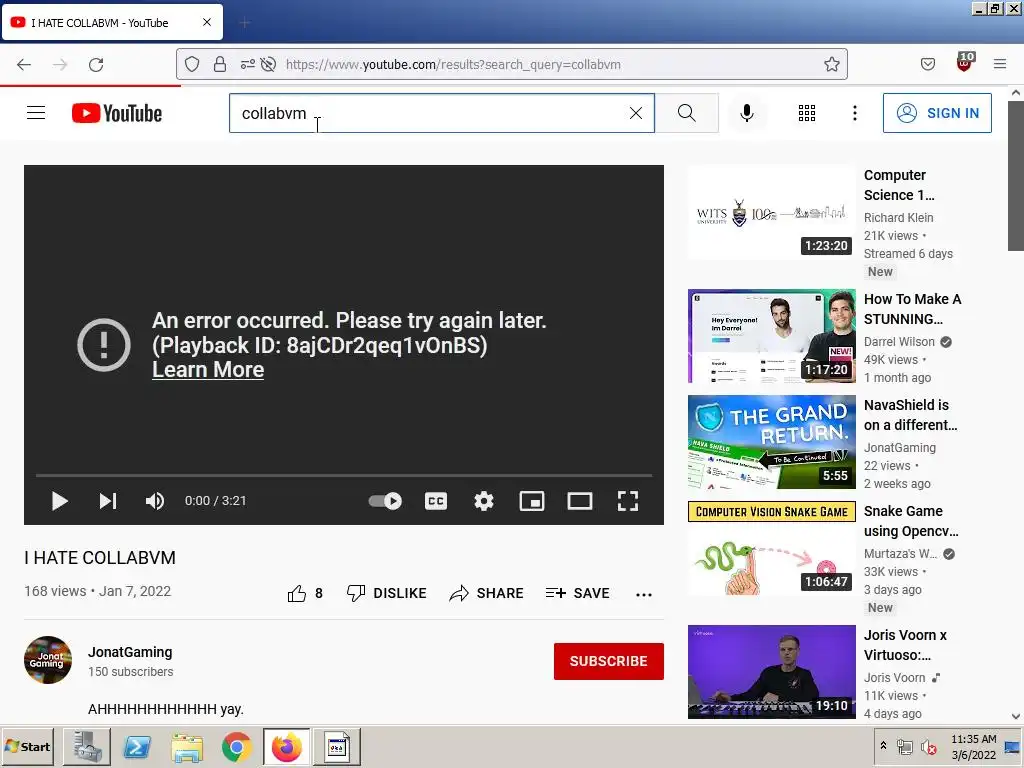Launch Google Chrome from the taskbar

236,746
